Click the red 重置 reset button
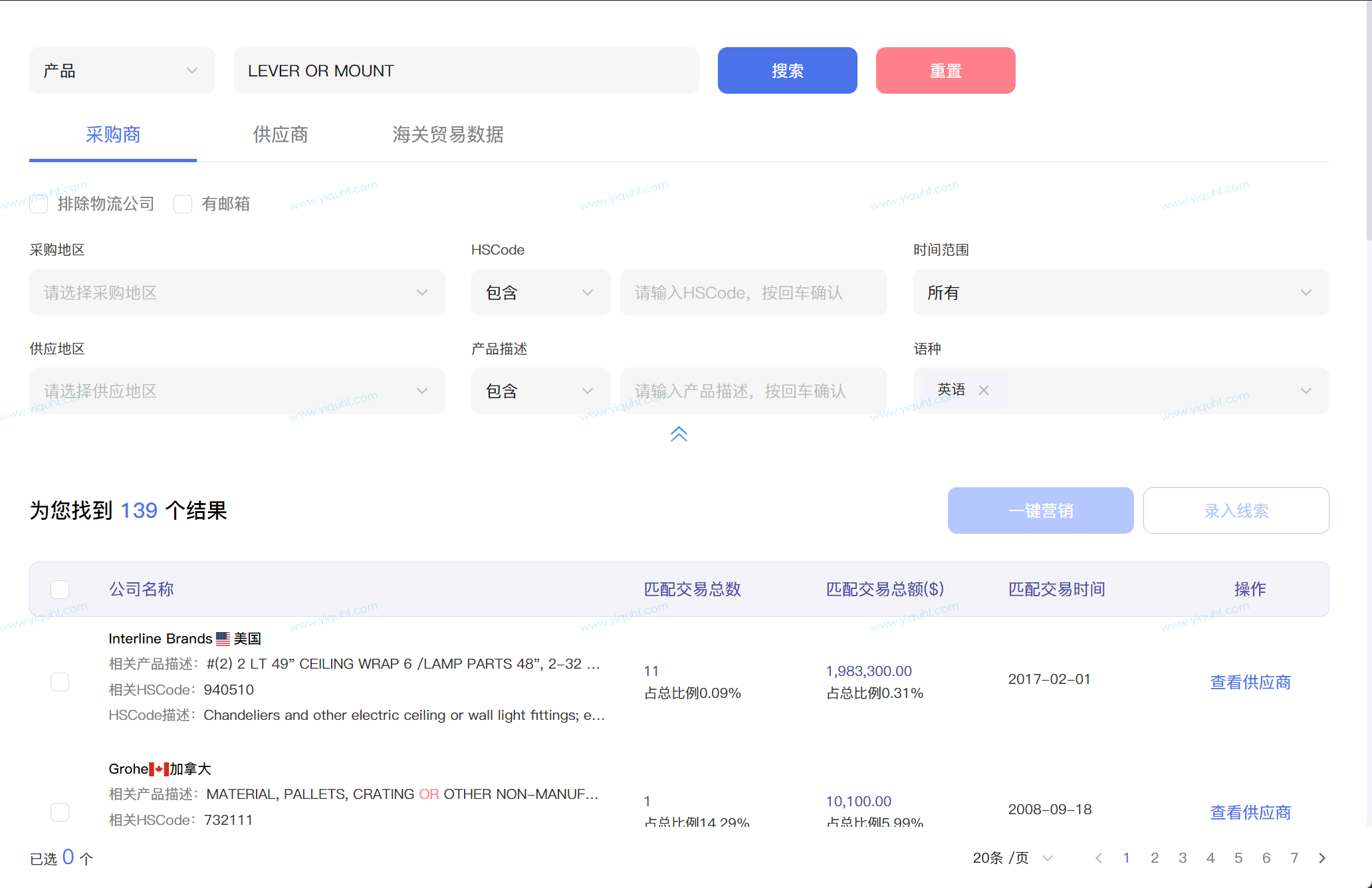The height and width of the screenshot is (888, 1372). (945, 70)
